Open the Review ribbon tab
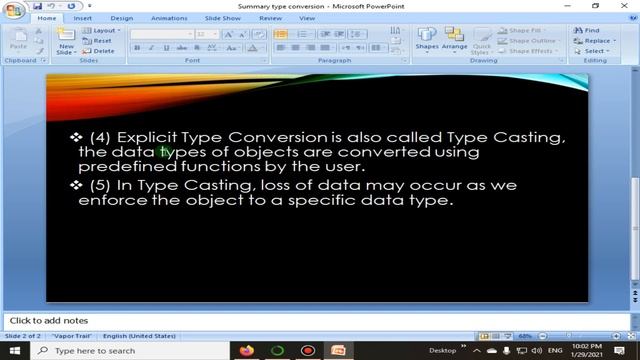640x360 pixels. [x=270, y=18]
